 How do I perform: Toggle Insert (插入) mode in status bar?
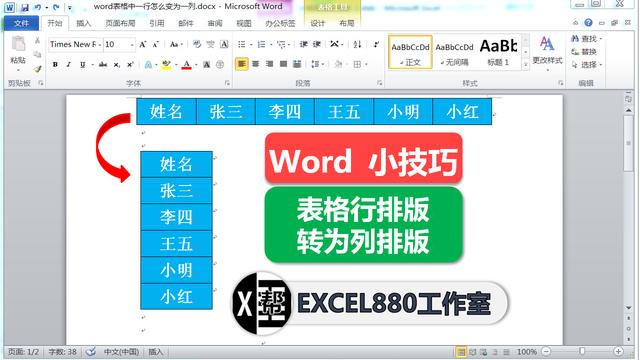tap(156, 351)
